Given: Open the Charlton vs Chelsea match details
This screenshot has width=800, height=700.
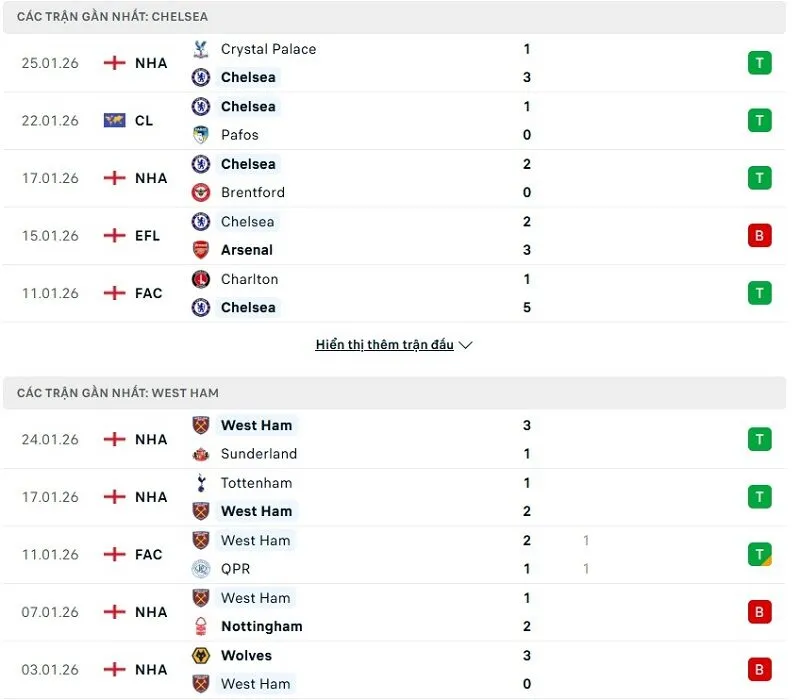Looking at the screenshot, I should pyautogui.click(x=400, y=293).
